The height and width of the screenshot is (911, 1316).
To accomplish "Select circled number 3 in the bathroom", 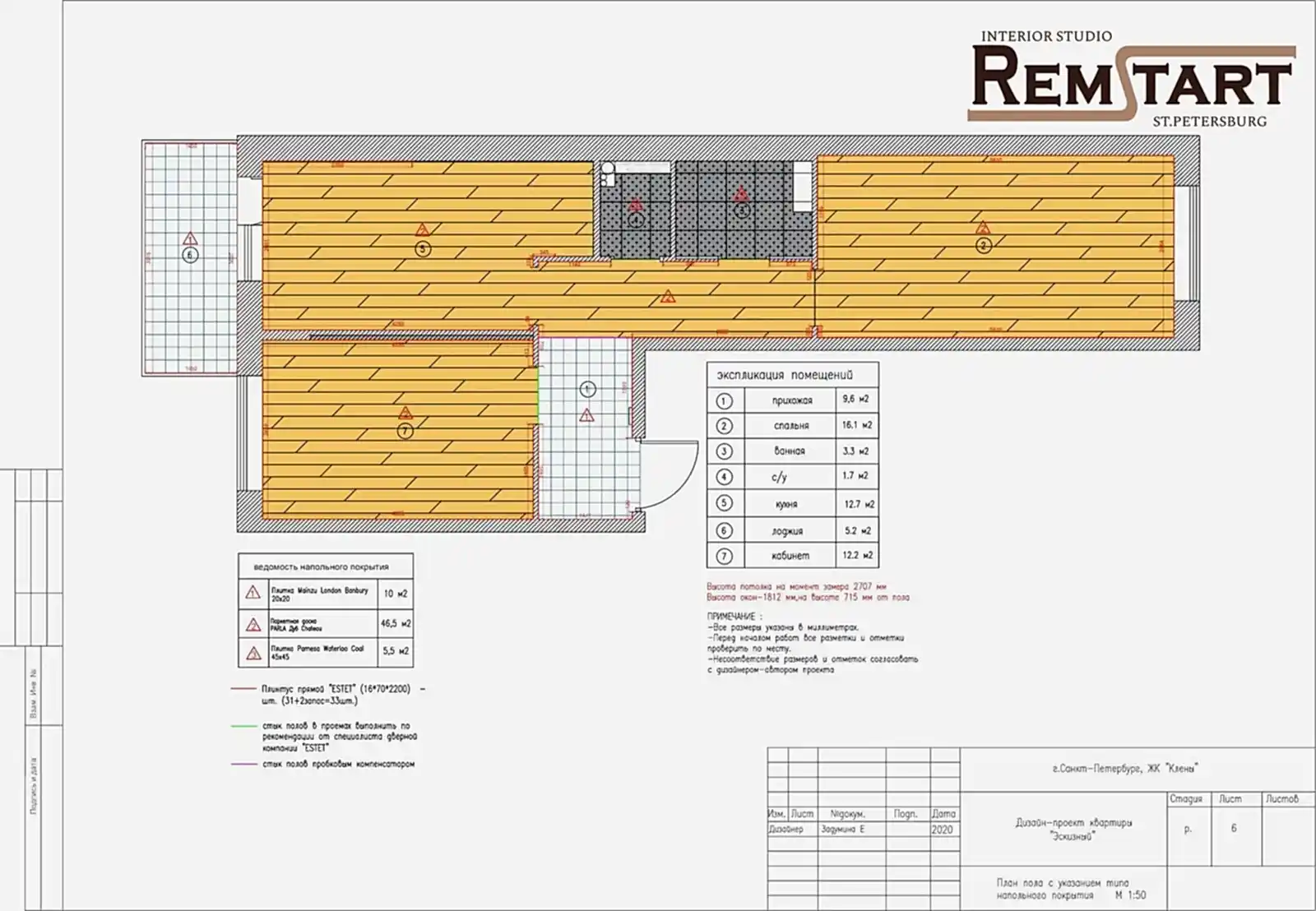I will (742, 210).
